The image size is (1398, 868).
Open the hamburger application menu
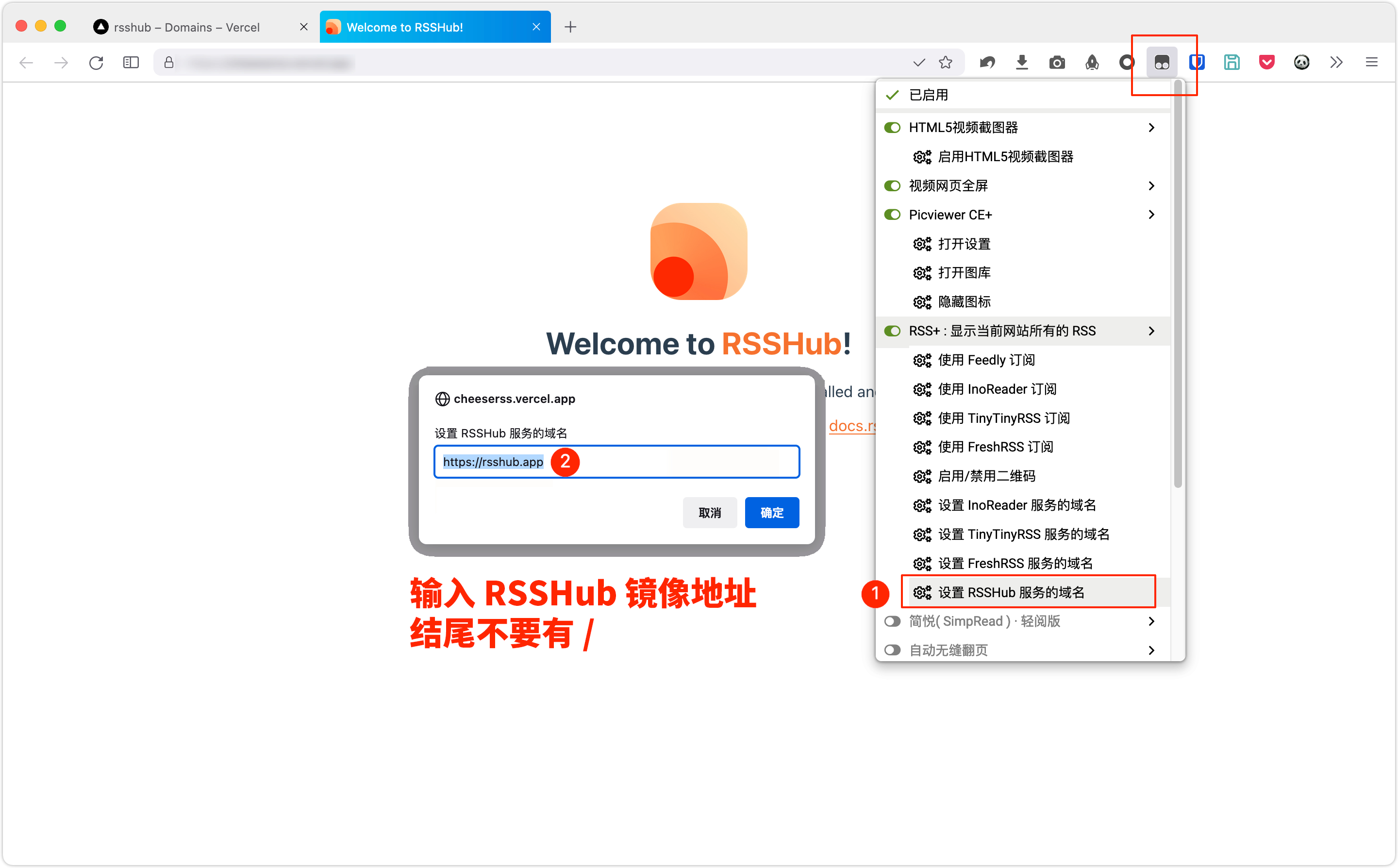pos(1371,62)
